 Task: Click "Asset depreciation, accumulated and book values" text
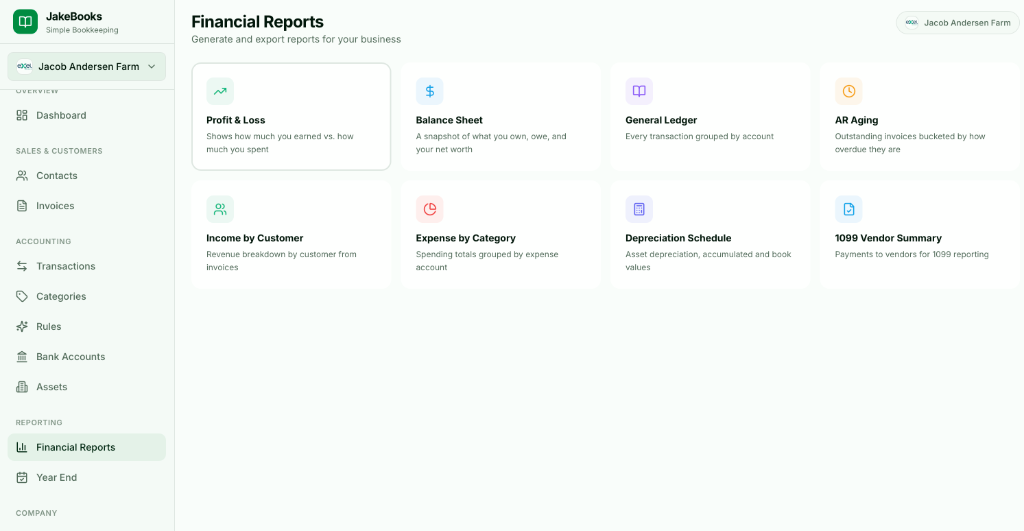708,261
